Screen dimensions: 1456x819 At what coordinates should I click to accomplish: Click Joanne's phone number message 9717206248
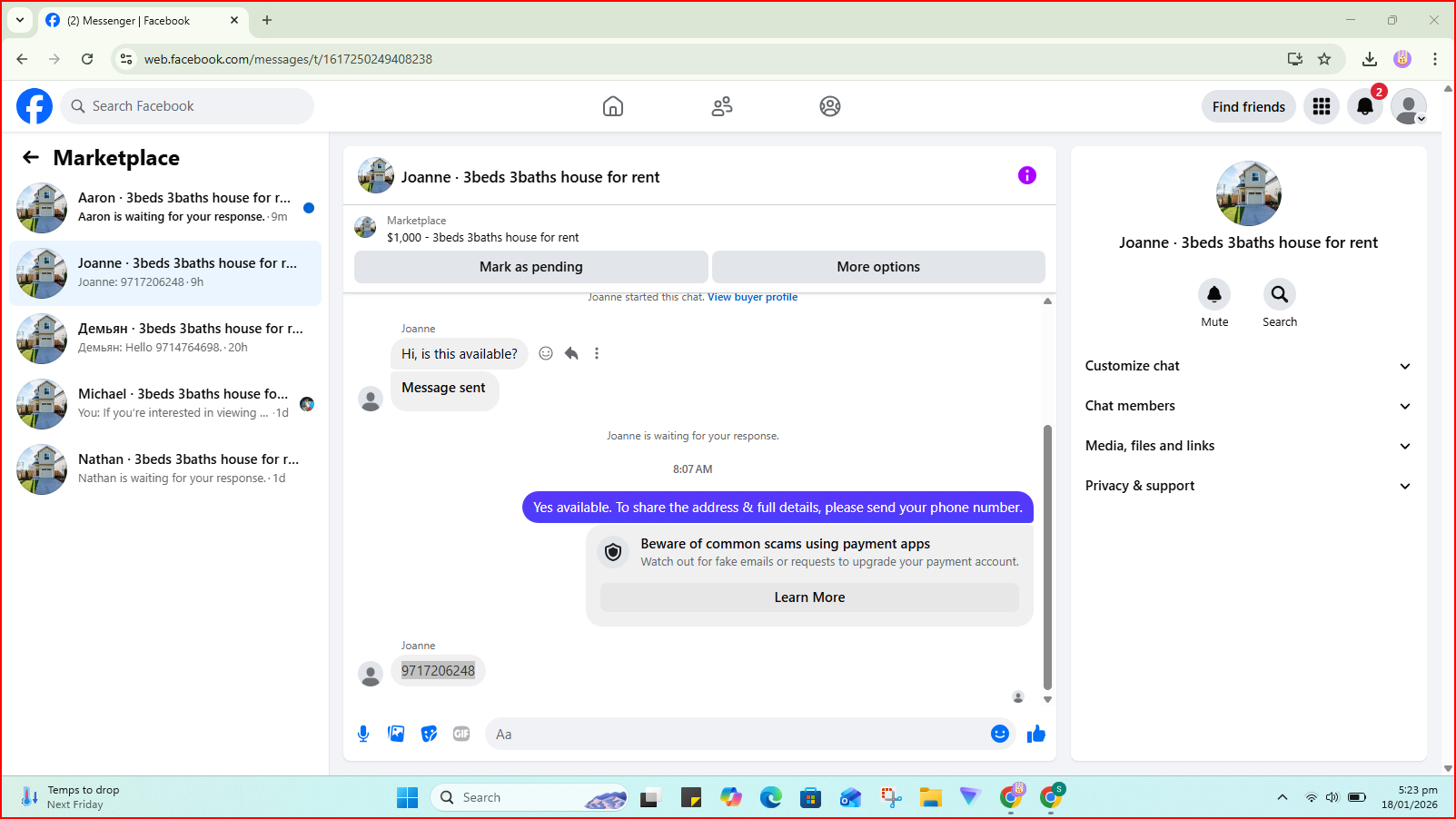(439, 670)
